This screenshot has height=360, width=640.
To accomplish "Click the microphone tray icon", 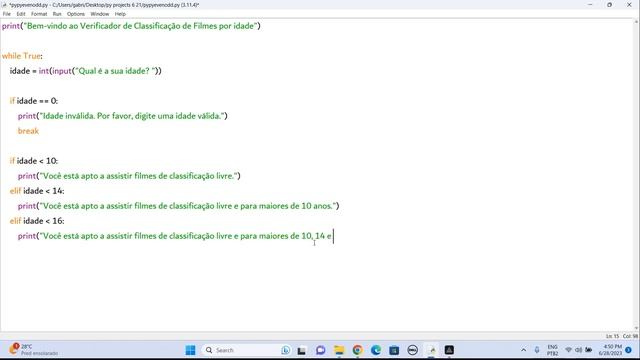I will coord(537,350).
